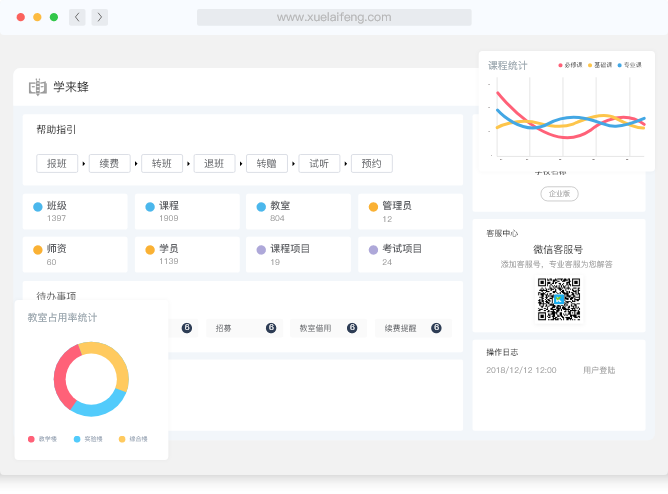Toggle the 必修课 legend in 课程统计

click(x=570, y=65)
